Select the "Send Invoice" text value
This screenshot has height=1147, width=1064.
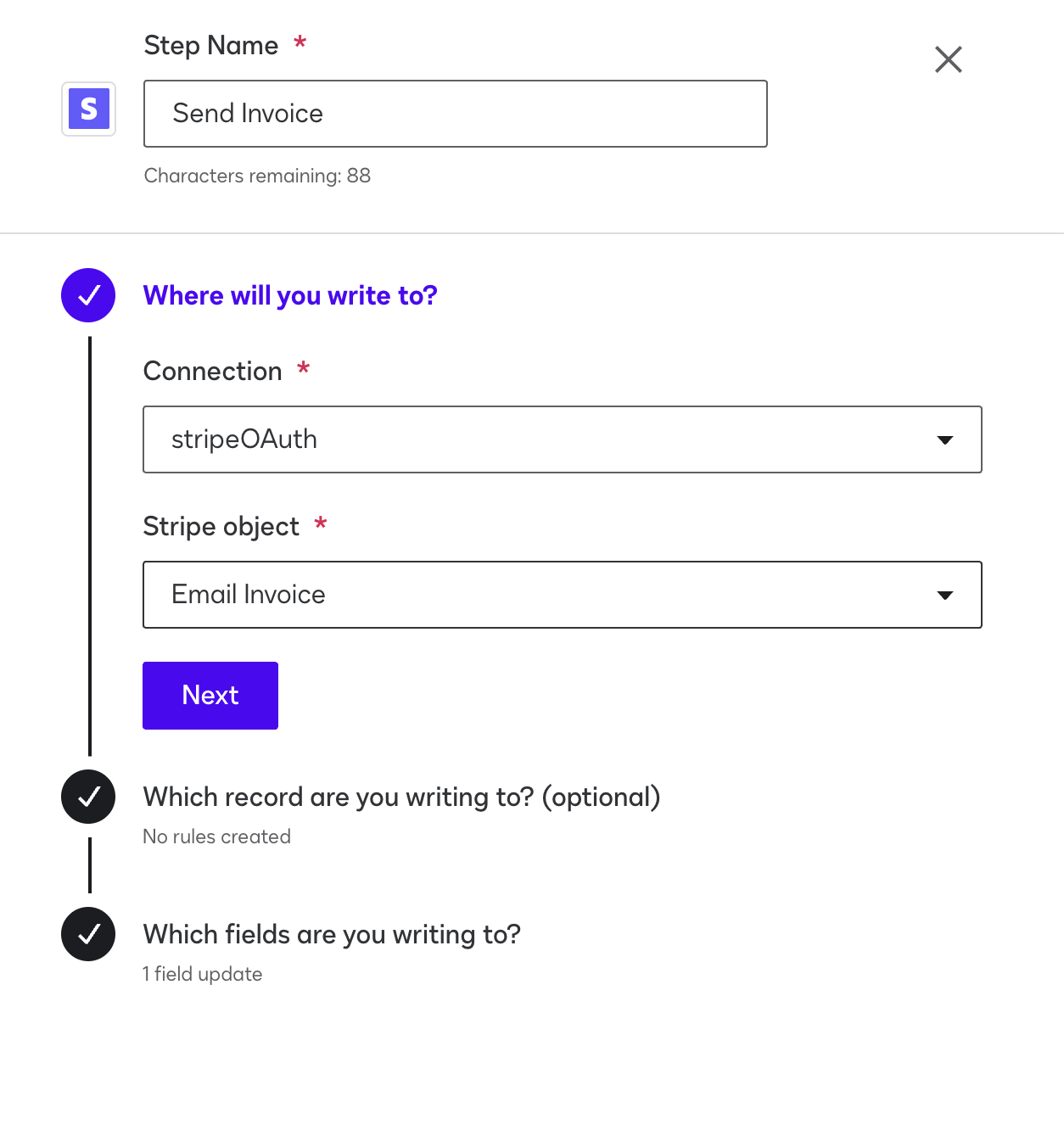coord(247,113)
